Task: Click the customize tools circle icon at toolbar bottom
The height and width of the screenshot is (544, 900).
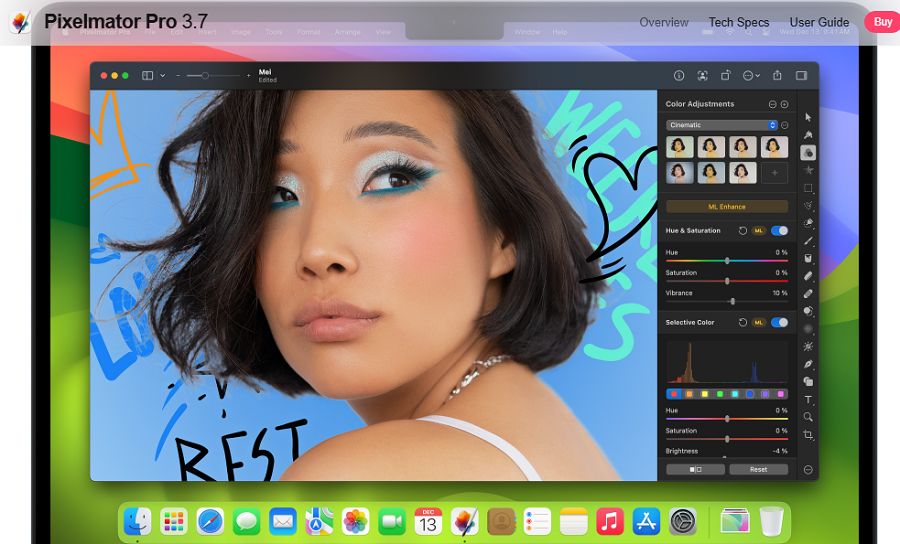Action: pos(808,469)
